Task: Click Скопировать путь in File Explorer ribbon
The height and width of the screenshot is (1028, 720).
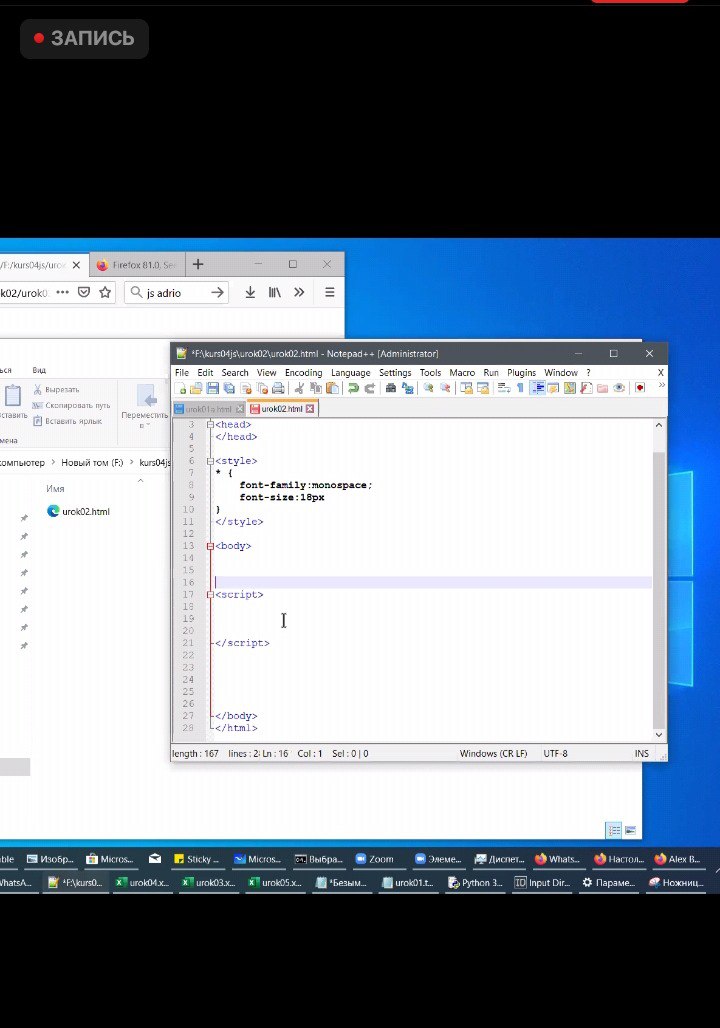Action: (71, 405)
